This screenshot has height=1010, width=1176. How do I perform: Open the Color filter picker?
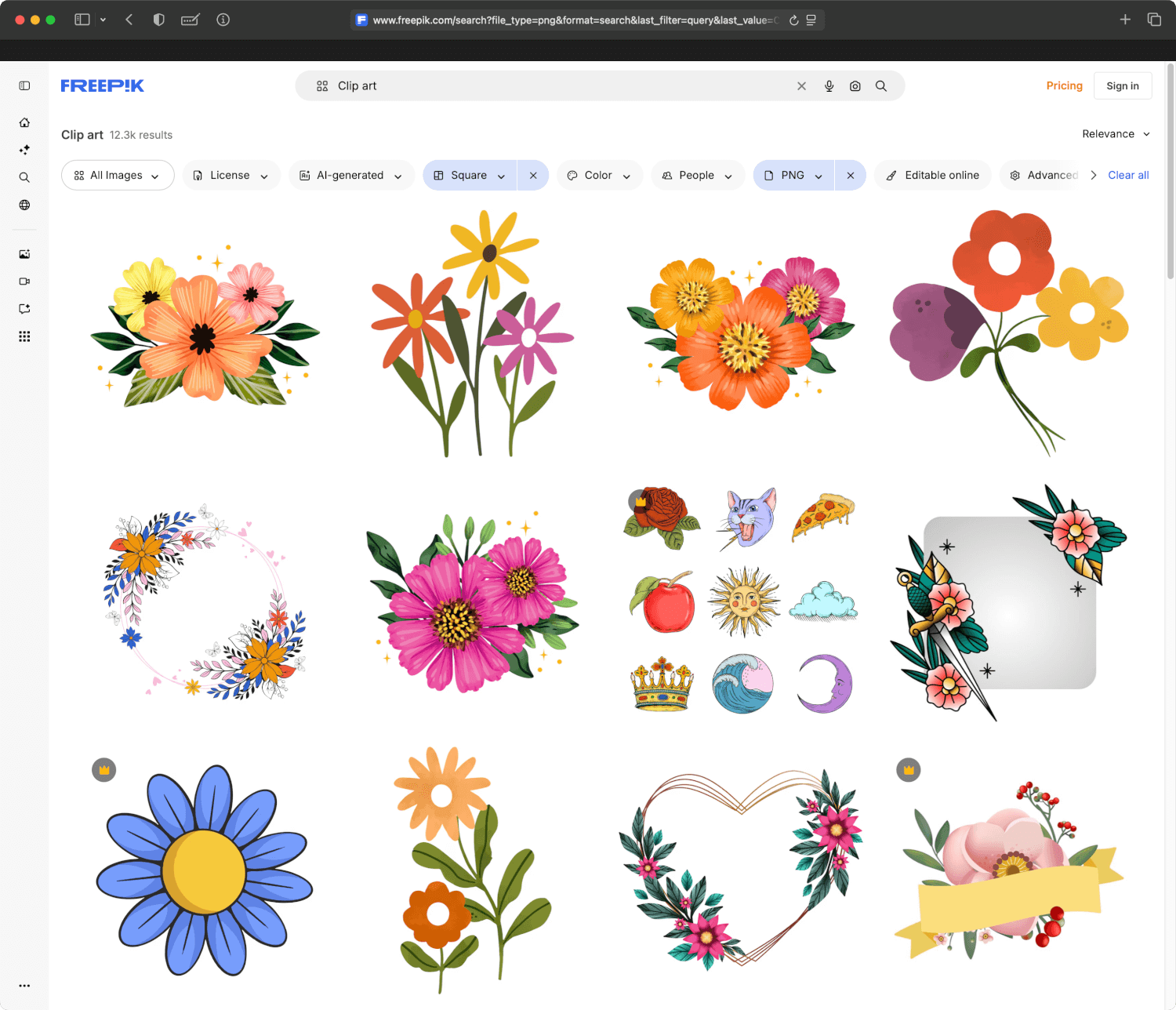coord(599,175)
